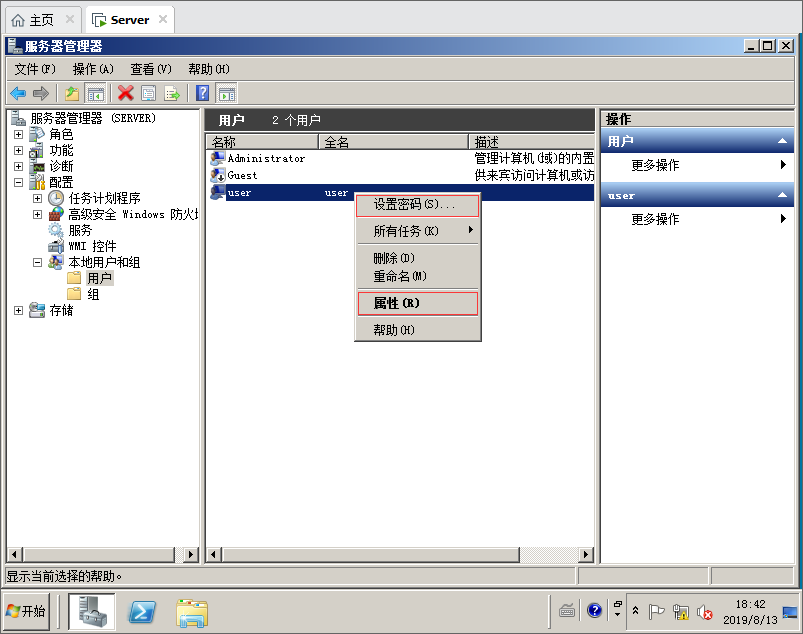The width and height of the screenshot is (803, 634).
Task: Click the blue question mark help icon
Action: 202,93
